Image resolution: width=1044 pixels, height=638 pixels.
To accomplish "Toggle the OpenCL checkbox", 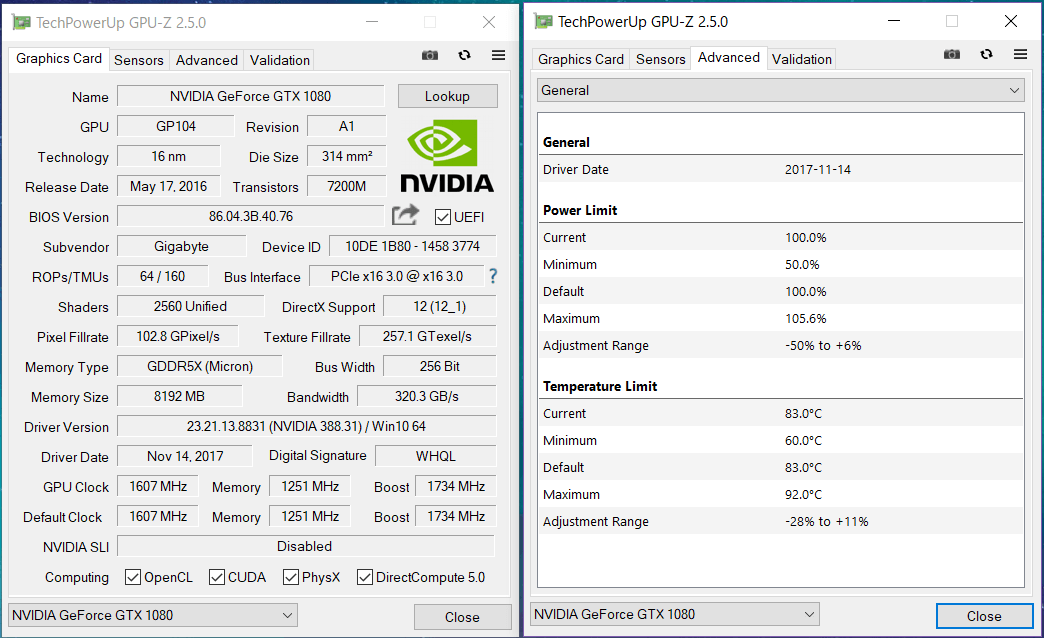I will 132,577.
